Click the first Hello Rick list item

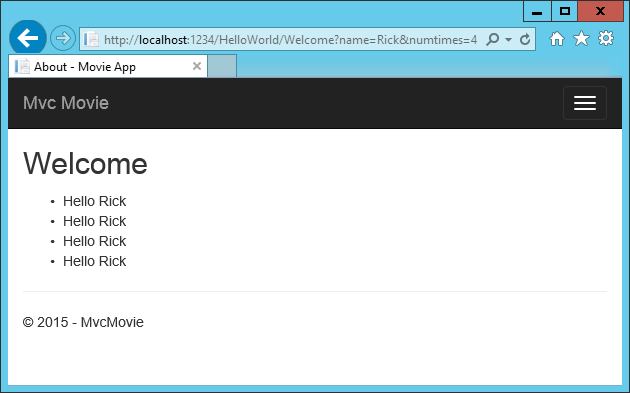click(94, 201)
